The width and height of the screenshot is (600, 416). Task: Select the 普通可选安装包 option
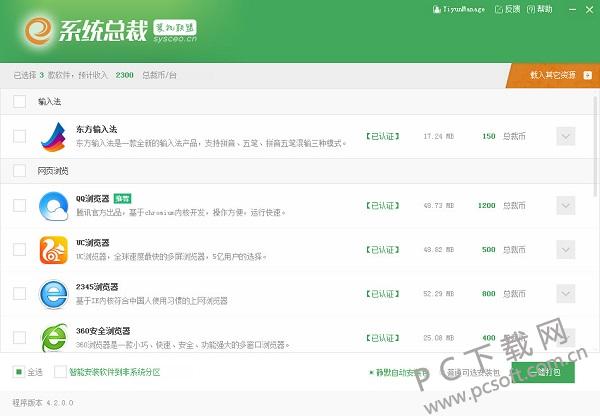[470, 372]
